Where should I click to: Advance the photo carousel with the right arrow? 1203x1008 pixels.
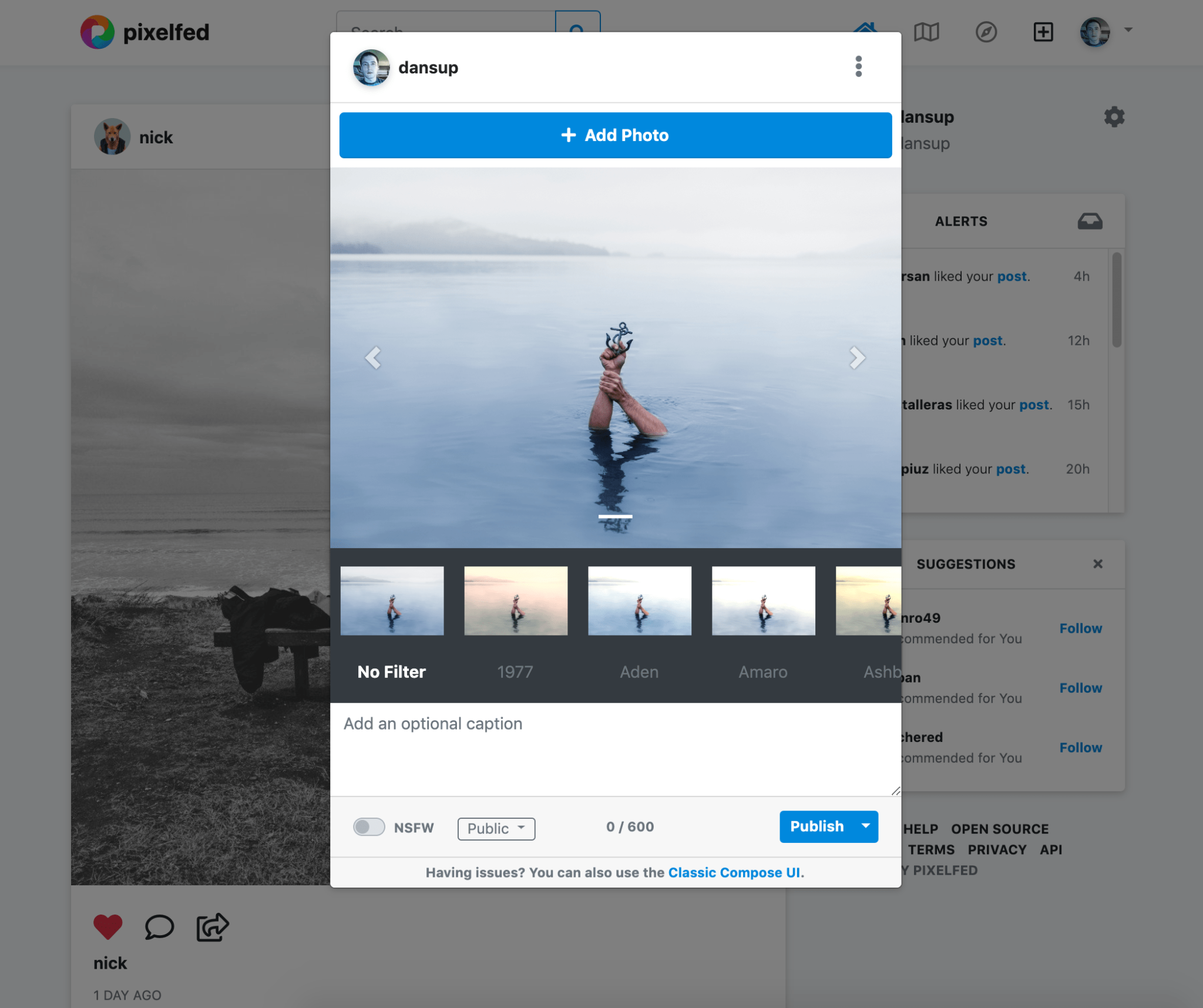tap(858, 358)
